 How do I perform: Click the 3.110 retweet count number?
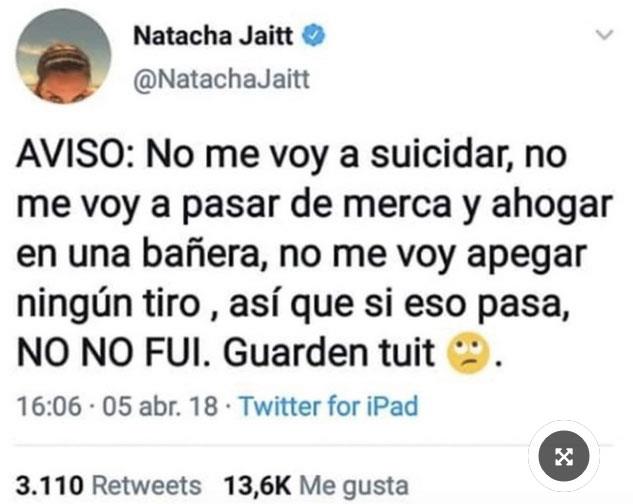[50, 485]
